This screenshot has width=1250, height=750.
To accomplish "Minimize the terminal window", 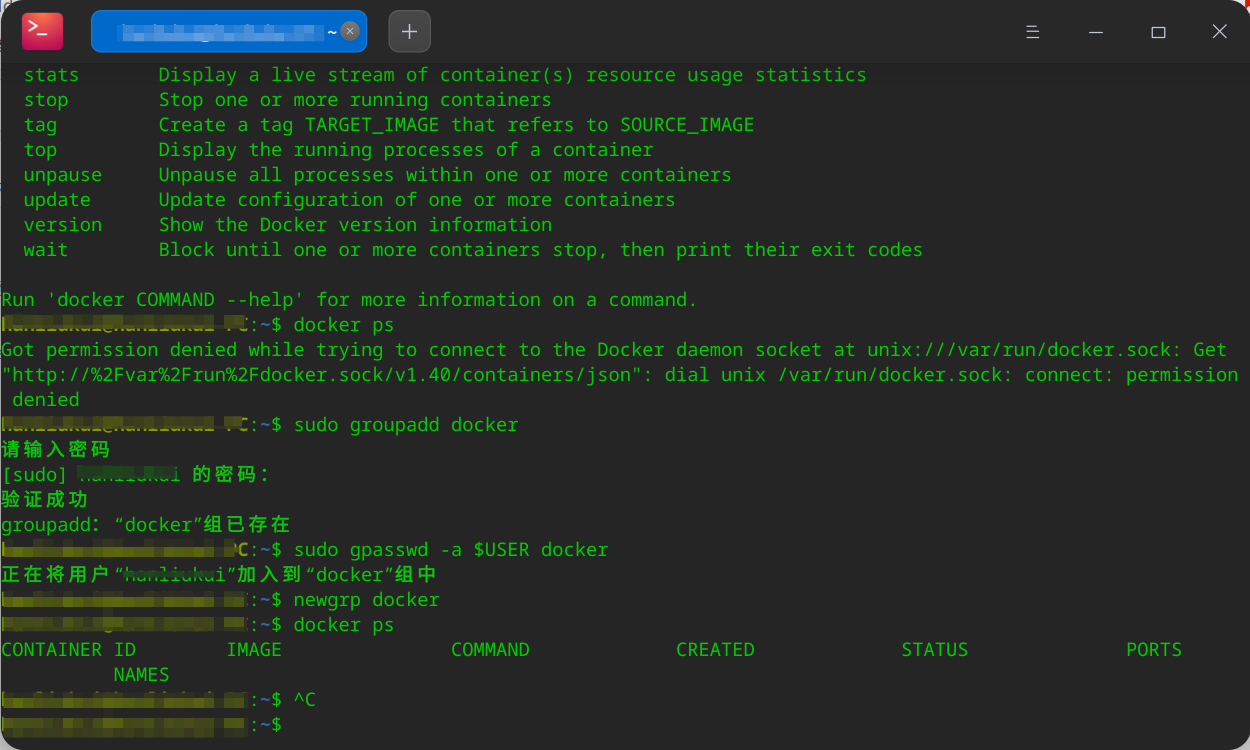I will point(1096,32).
